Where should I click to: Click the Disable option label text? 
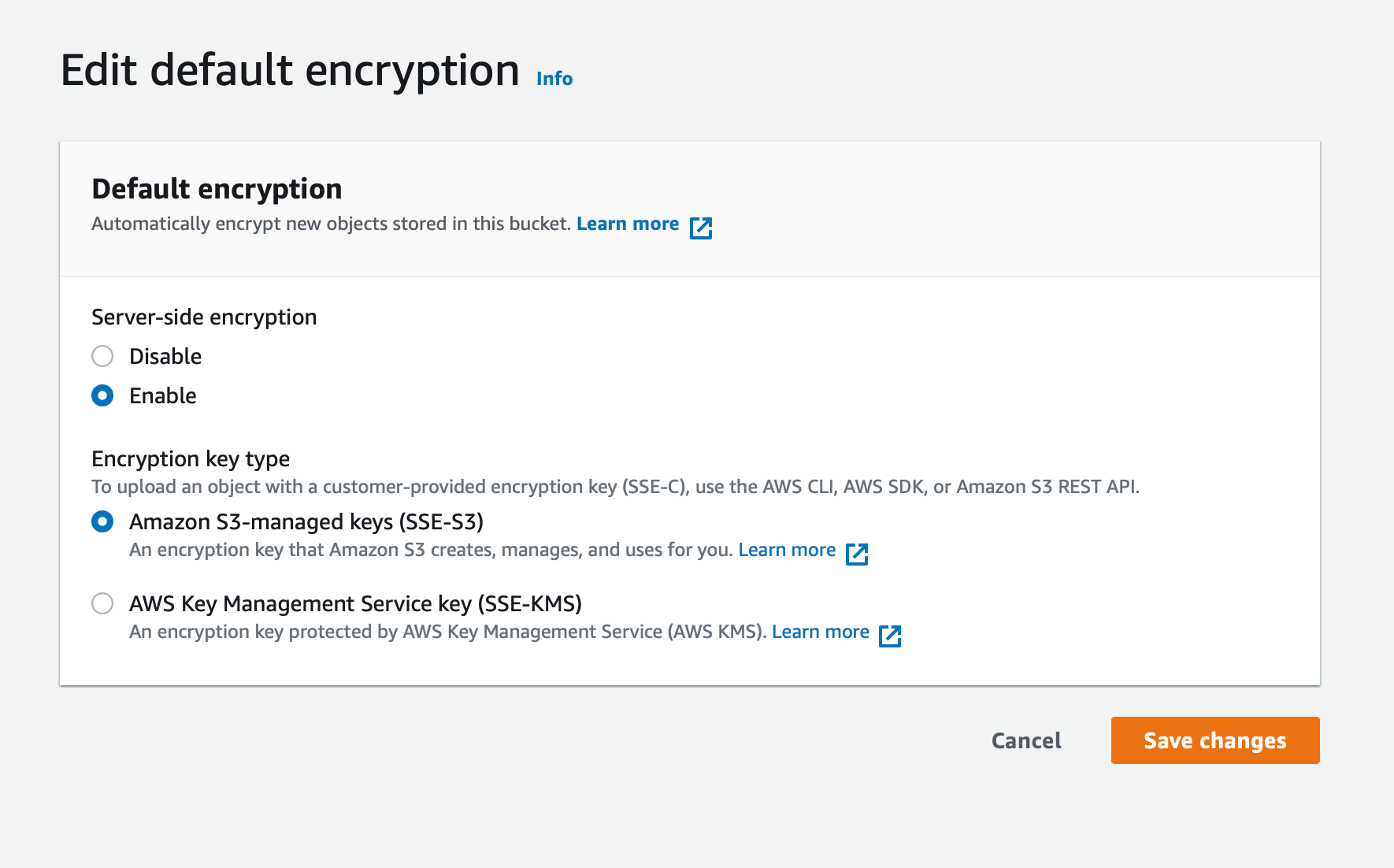tap(165, 356)
